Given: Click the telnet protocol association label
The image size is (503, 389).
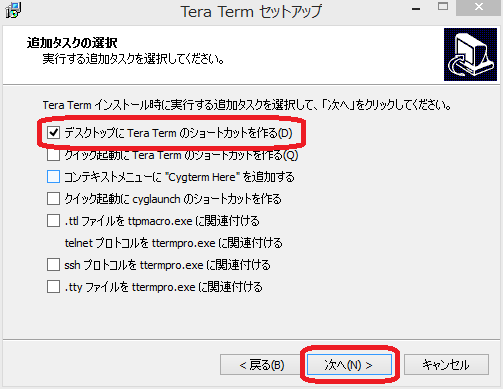Looking at the screenshot, I should point(174,243).
